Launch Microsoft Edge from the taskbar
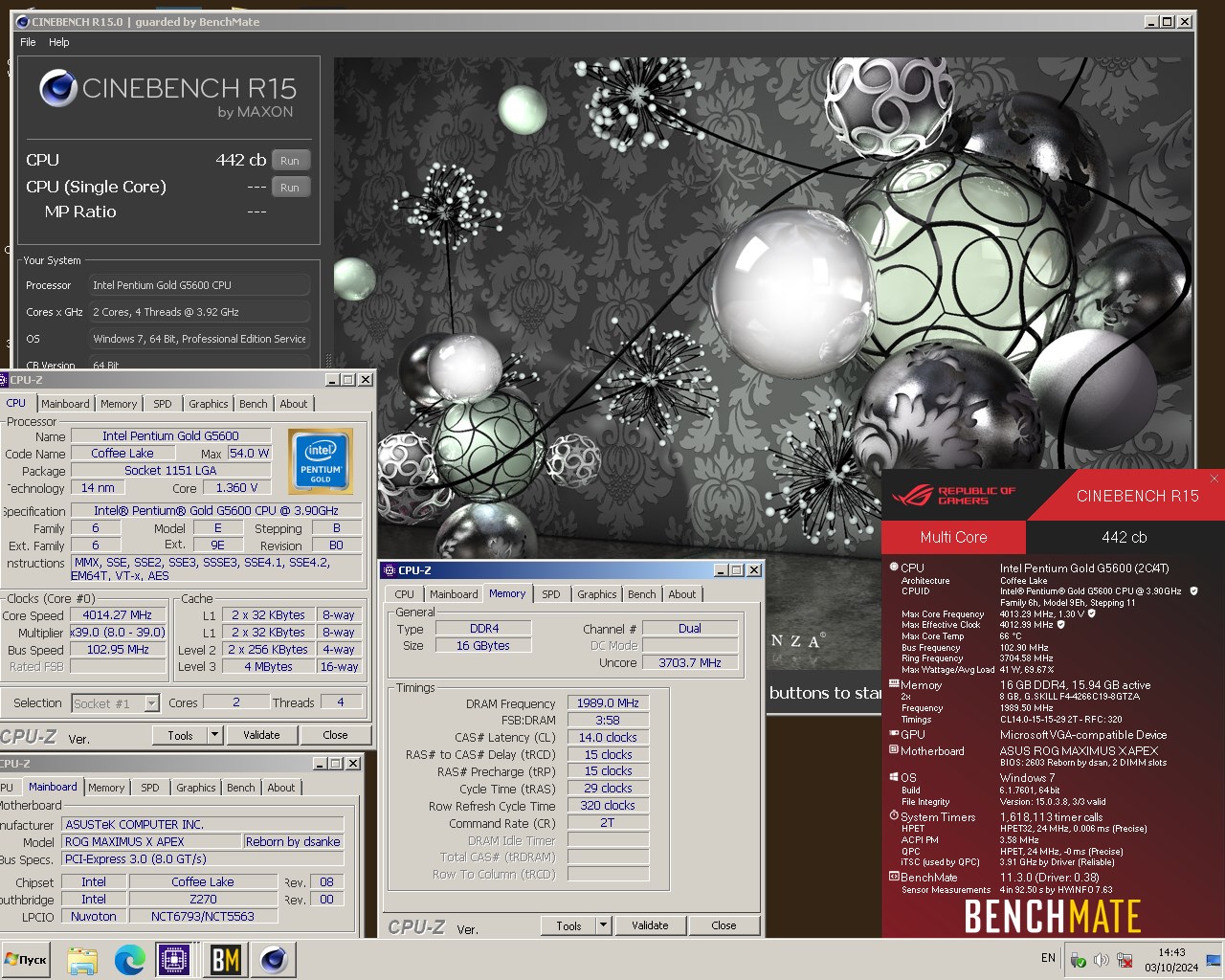 click(129, 960)
